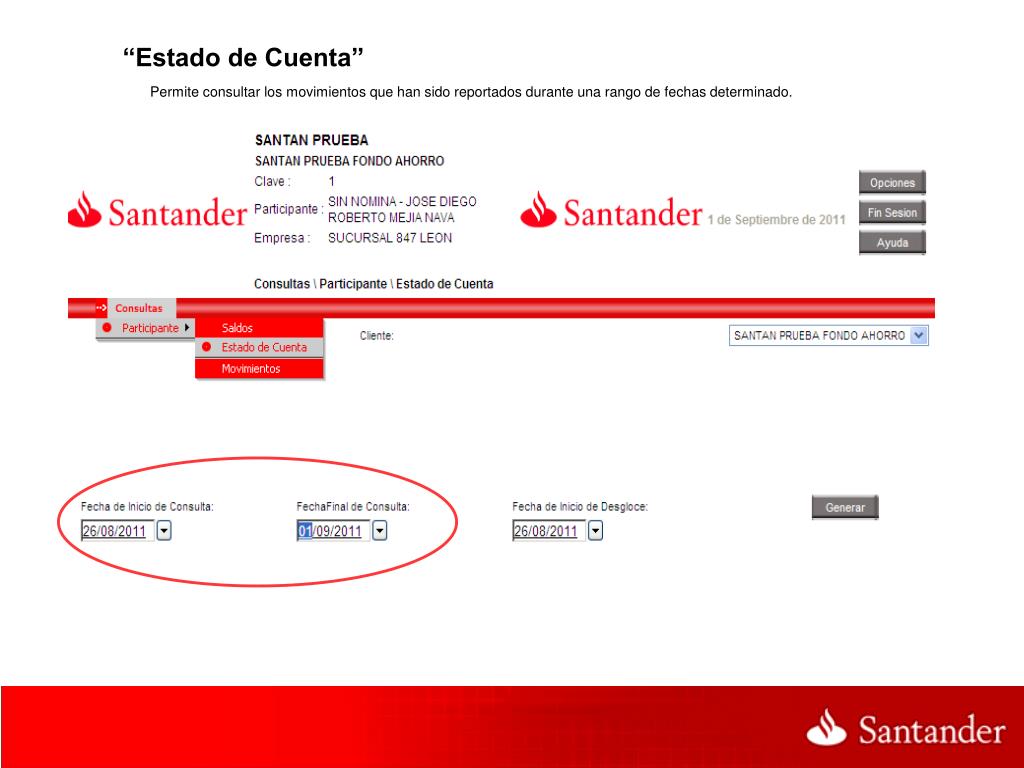
Task: Click the Santander logo next to the date
Action: coord(611,210)
